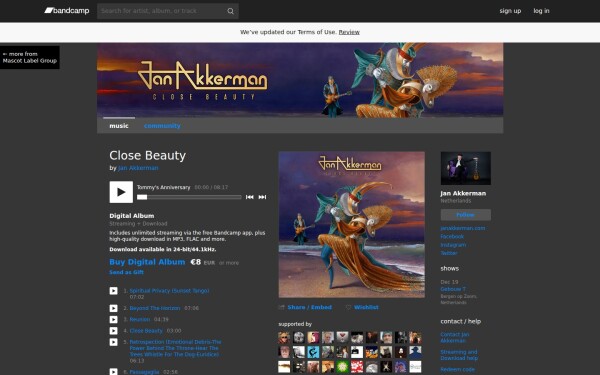Play Tommy's Anniversary in the main player
600x375 pixels.
[x=121, y=192]
